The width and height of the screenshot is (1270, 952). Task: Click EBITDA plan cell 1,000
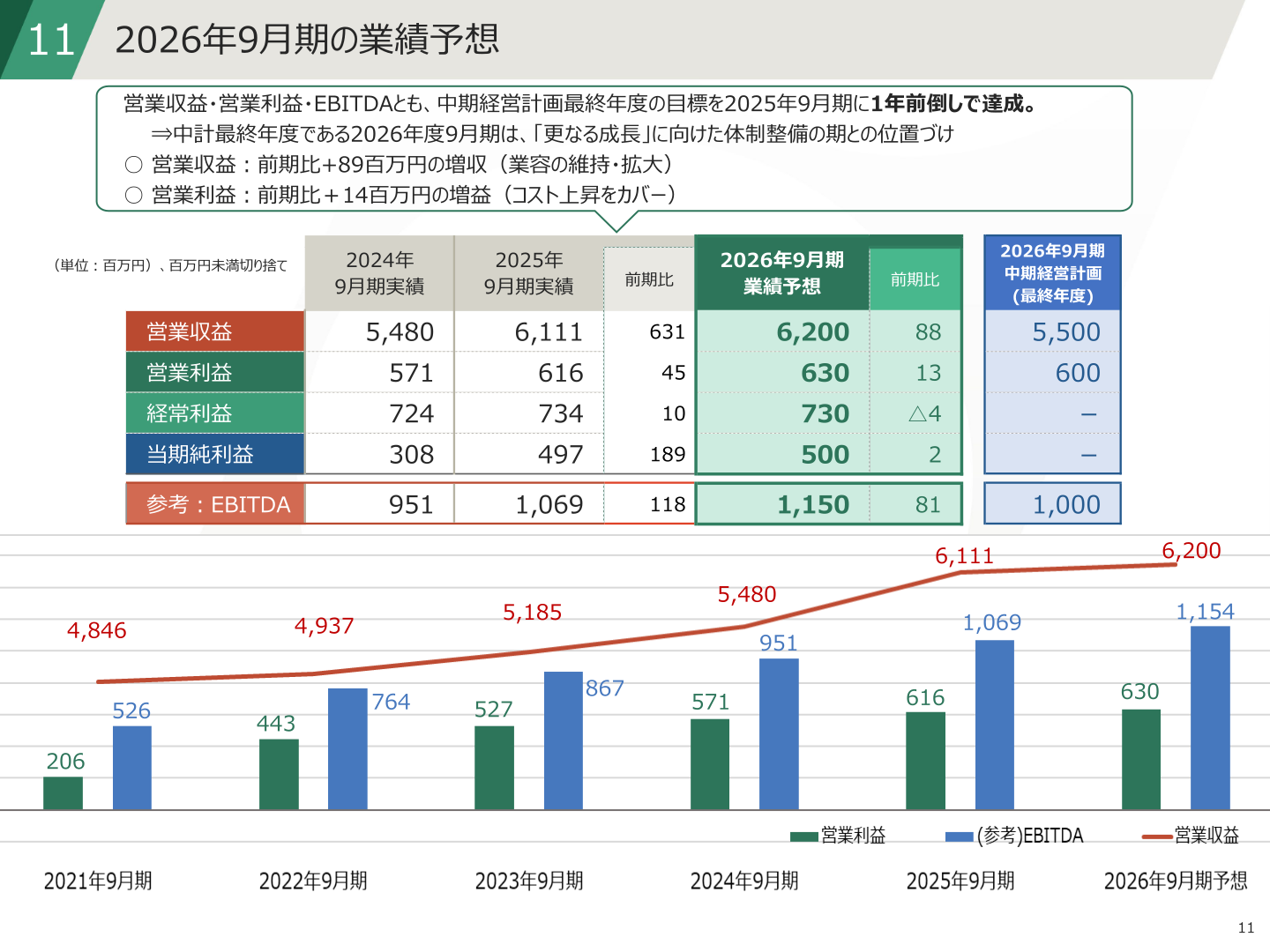pyautogui.click(x=1066, y=505)
